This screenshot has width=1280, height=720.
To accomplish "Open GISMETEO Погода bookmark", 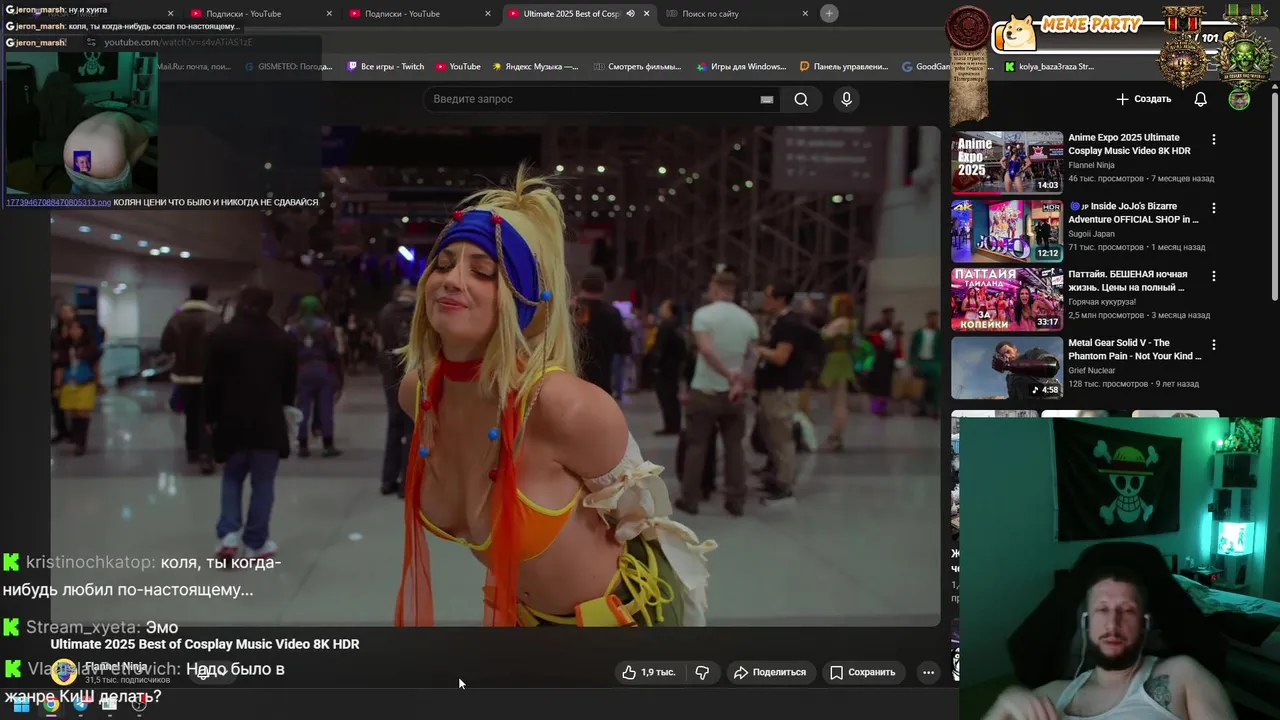I will click(x=289, y=66).
